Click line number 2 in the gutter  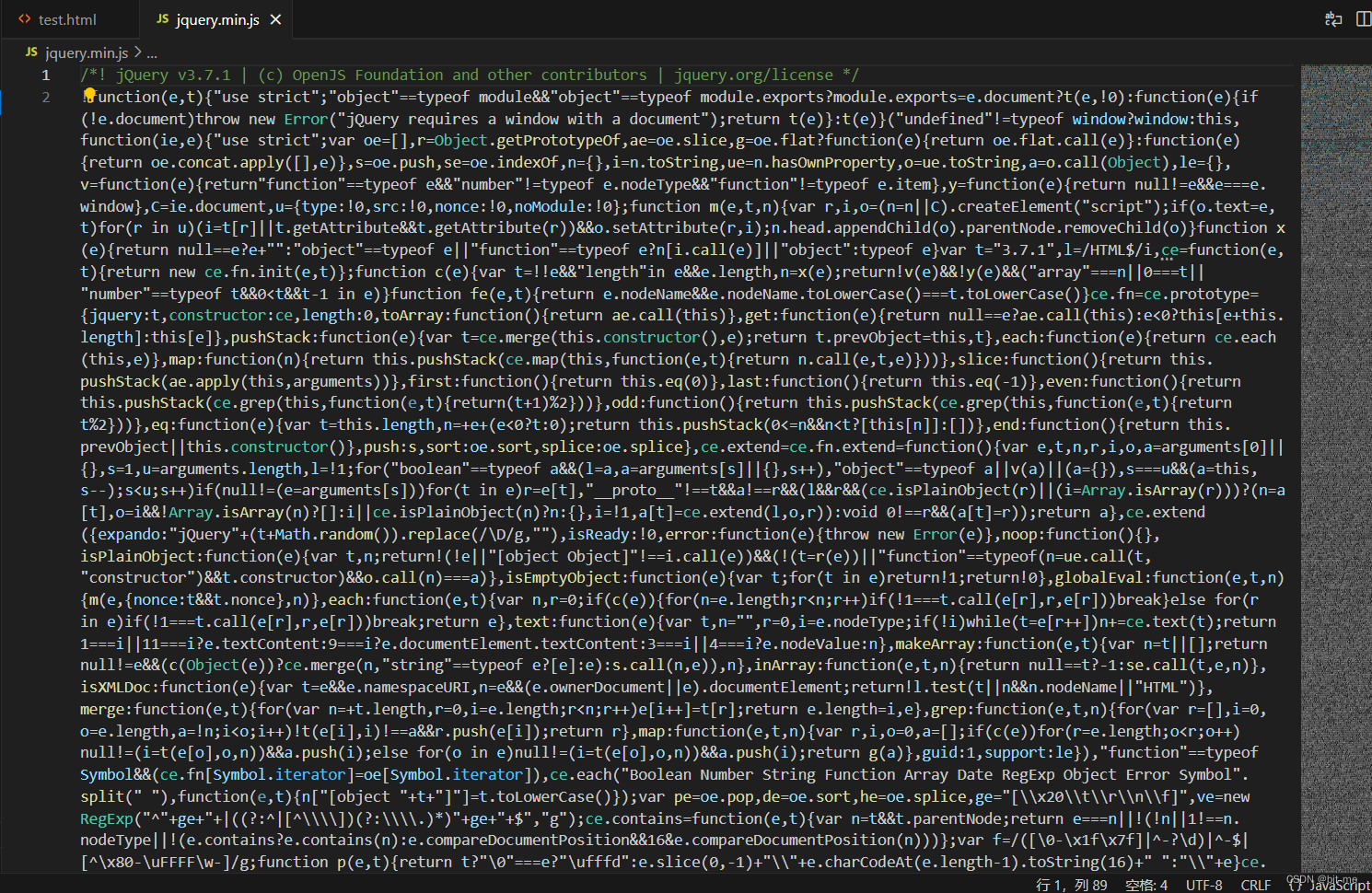(x=45, y=97)
